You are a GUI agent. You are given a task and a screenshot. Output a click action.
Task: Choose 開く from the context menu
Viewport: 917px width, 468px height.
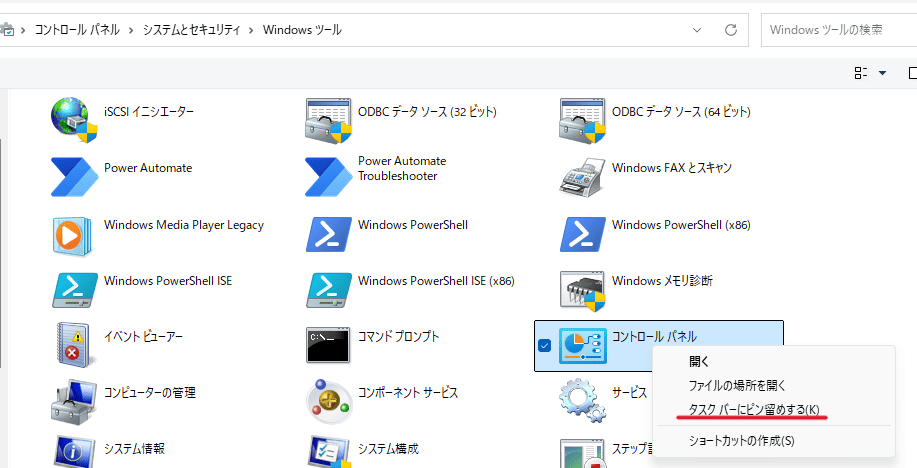[699, 362]
